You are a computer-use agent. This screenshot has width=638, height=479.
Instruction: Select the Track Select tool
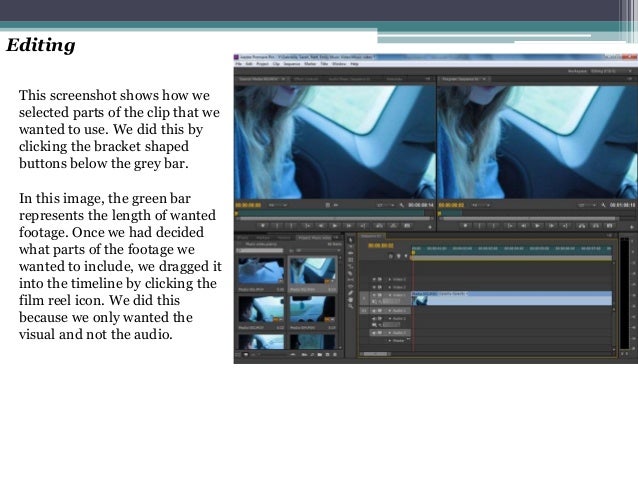coord(351,247)
